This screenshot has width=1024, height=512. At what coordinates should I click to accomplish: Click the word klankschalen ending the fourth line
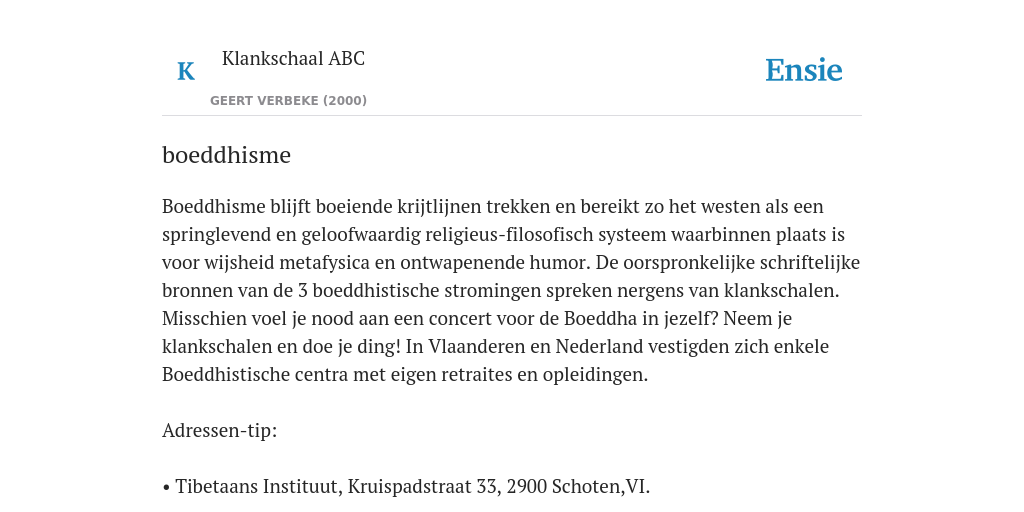coord(781,291)
